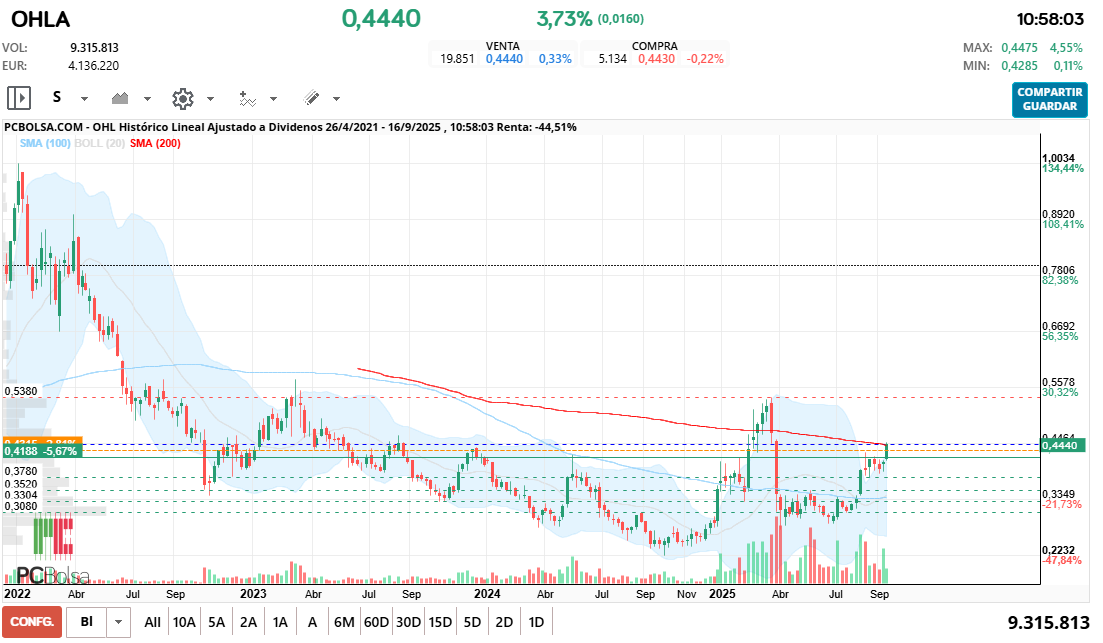Expand the add indicator dropdown arrow
The width and height of the screenshot is (1103, 643).
click(x=273, y=98)
